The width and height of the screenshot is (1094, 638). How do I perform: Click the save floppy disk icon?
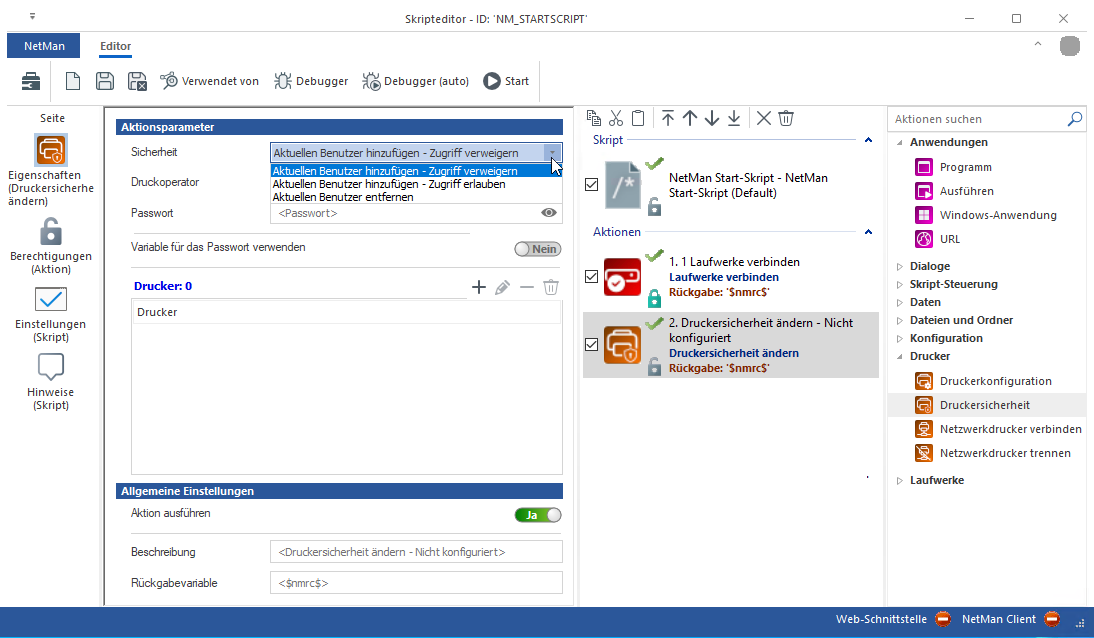(104, 81)
